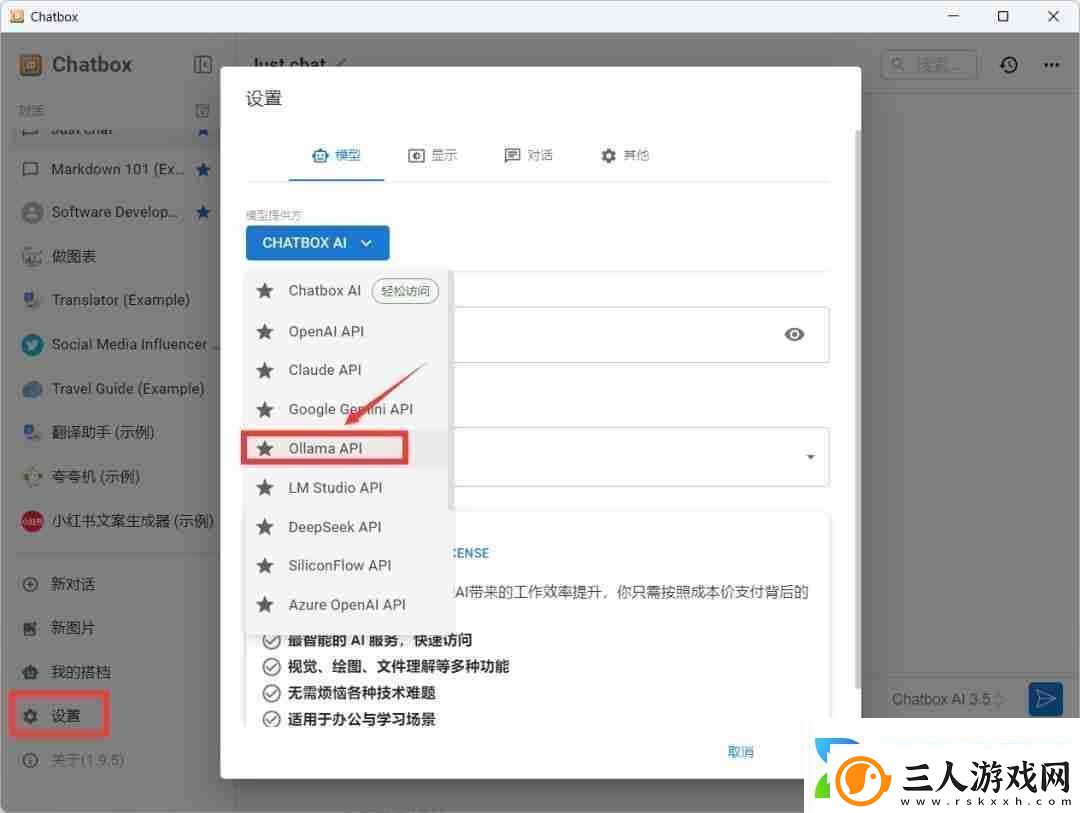The image size is (1080, 813).
Task: Open the CHATBOX AI provider dropdown
Action: pos(318,243)
